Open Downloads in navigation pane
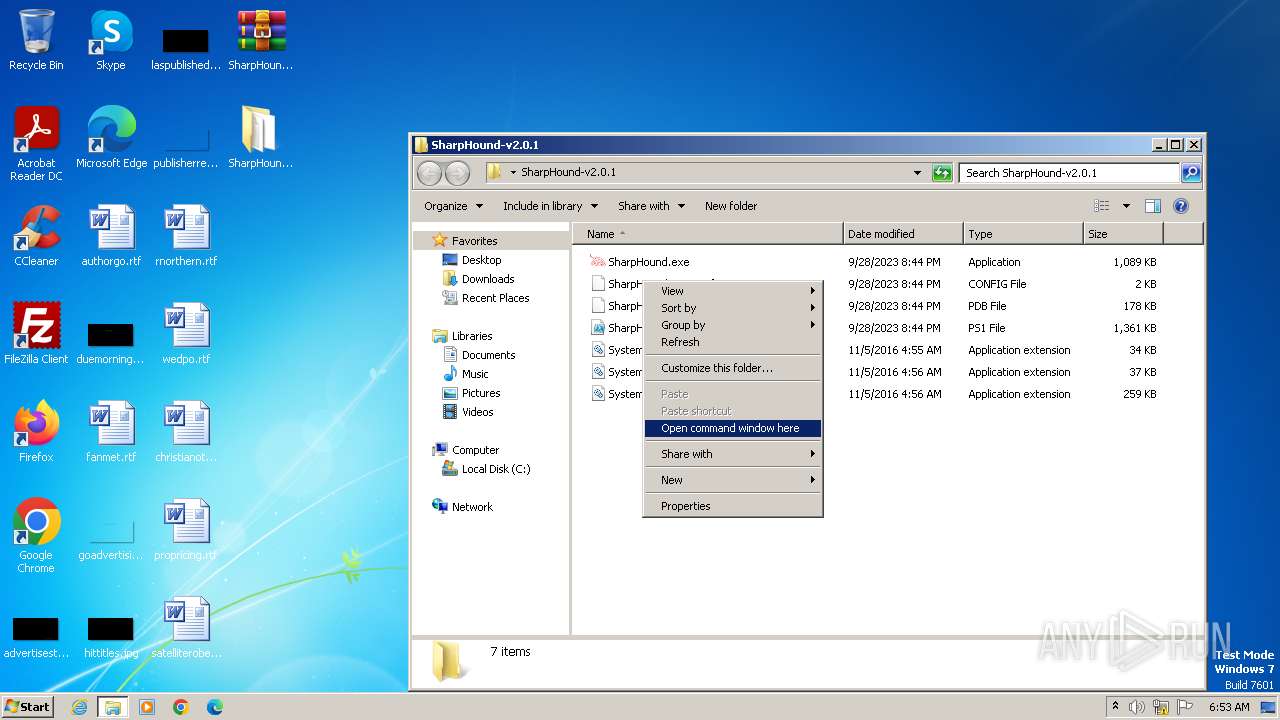The image size is (1280, 720). [x=488, y=279]
